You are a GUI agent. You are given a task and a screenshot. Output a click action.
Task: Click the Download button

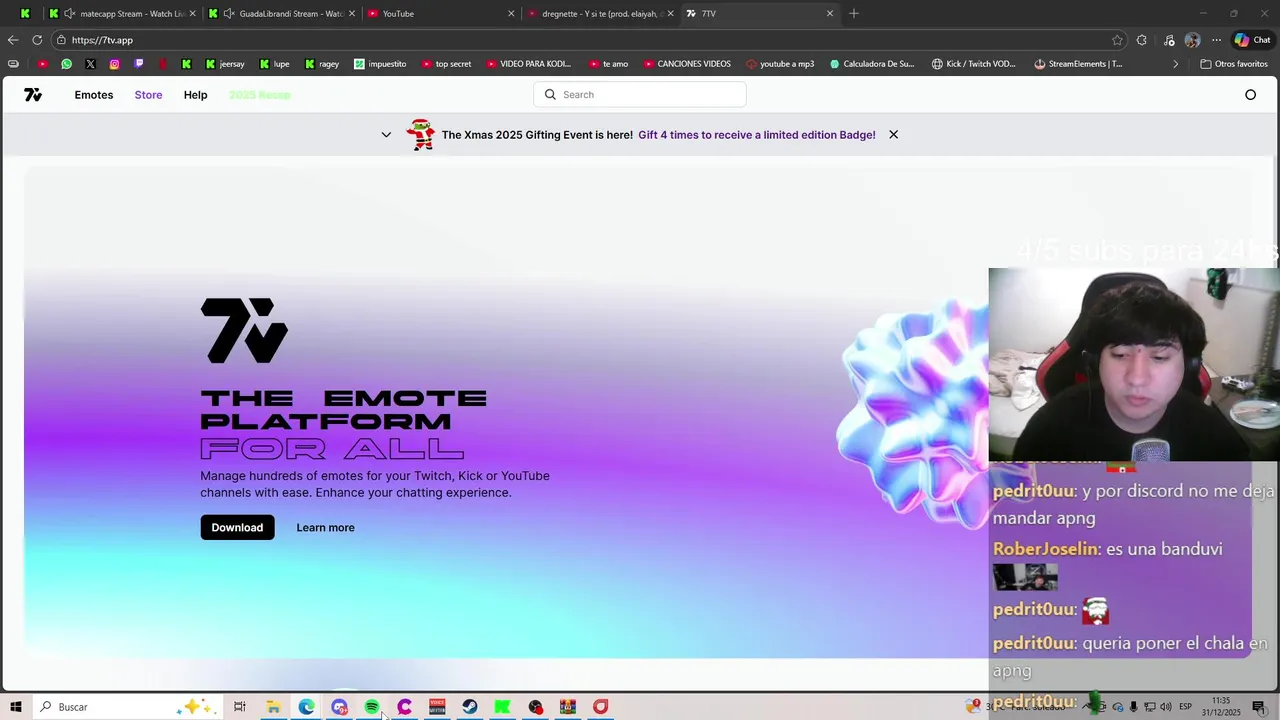pyautogui.click(x=237, y=528)
